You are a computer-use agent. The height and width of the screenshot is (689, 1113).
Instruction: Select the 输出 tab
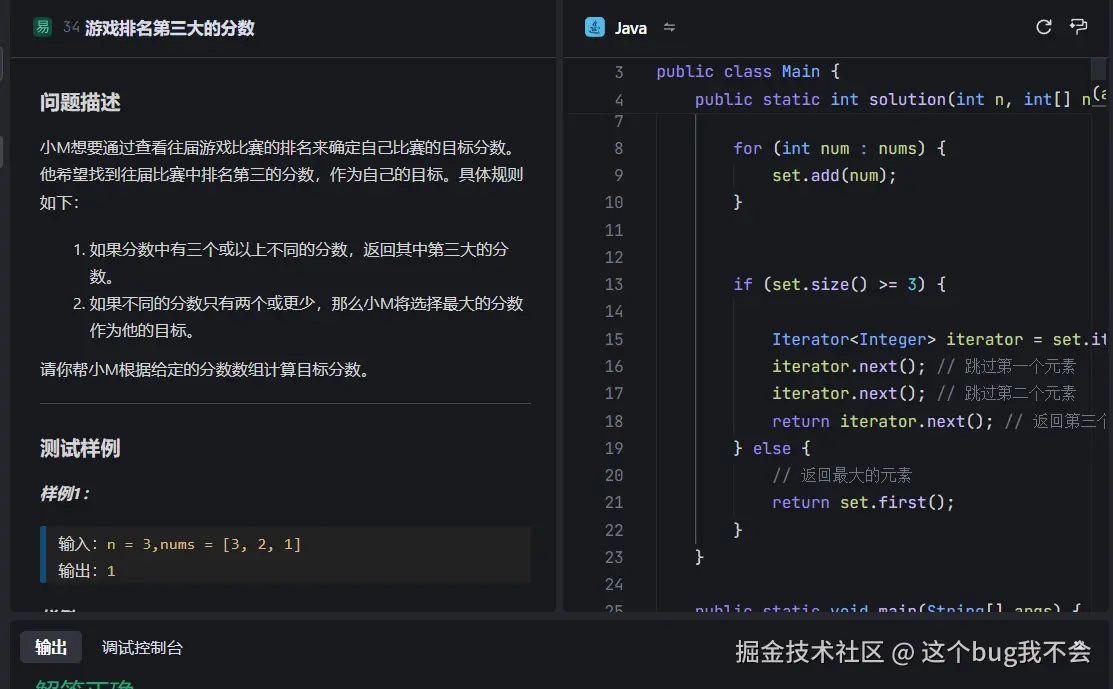[50, 647]
